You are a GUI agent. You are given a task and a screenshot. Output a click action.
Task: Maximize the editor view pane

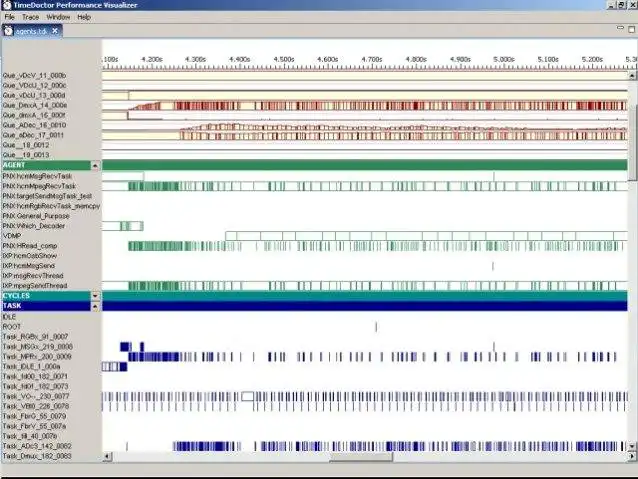pyautogui.click(x=631, y=29)
